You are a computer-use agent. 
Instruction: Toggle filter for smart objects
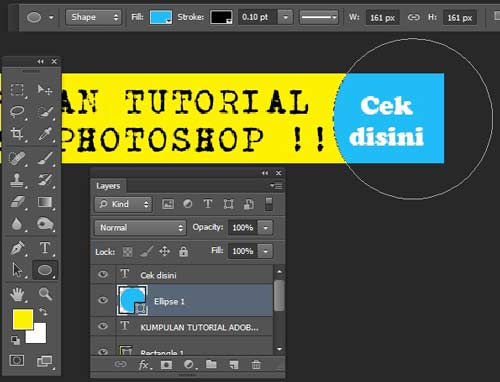click(x=248, y=204)
